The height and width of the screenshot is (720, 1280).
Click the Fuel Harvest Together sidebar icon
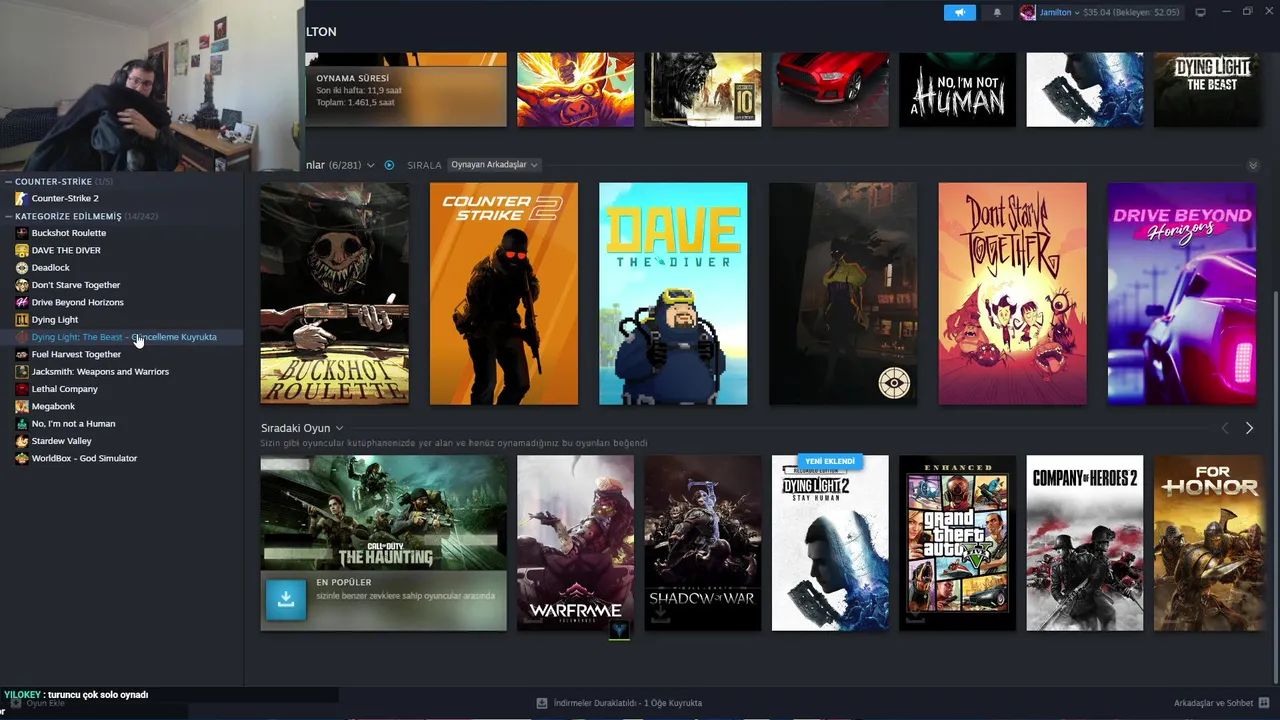click(x=22, y=354)
